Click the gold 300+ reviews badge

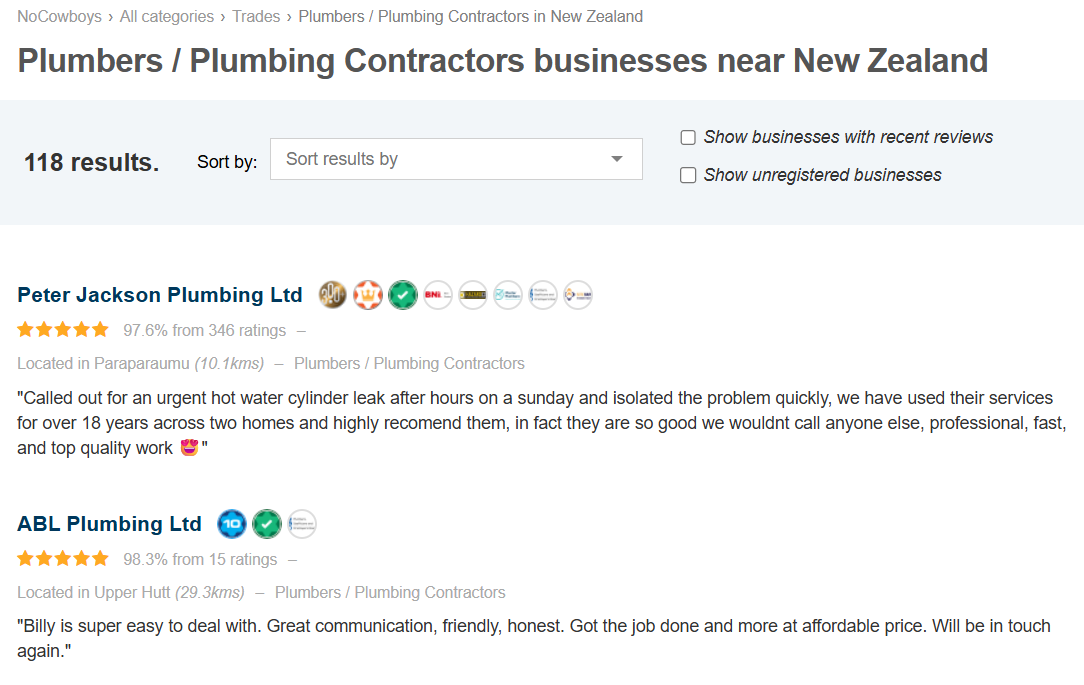click(333, 295)
